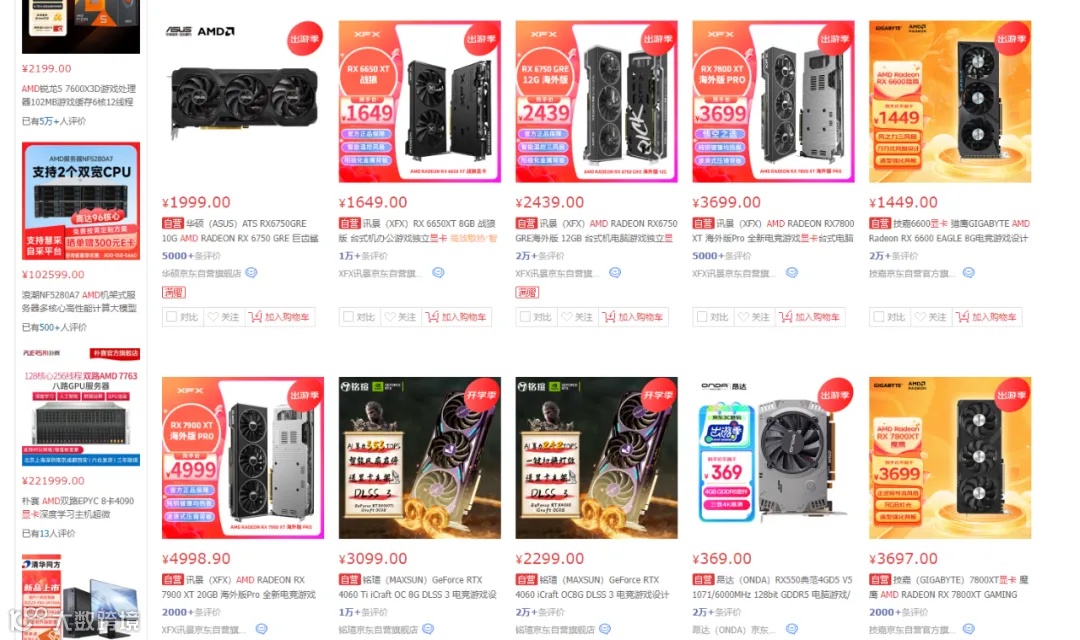Click chat icon for Gigabyte RX 6600 seller
The image size is (1080, 640).
(968, 273)
